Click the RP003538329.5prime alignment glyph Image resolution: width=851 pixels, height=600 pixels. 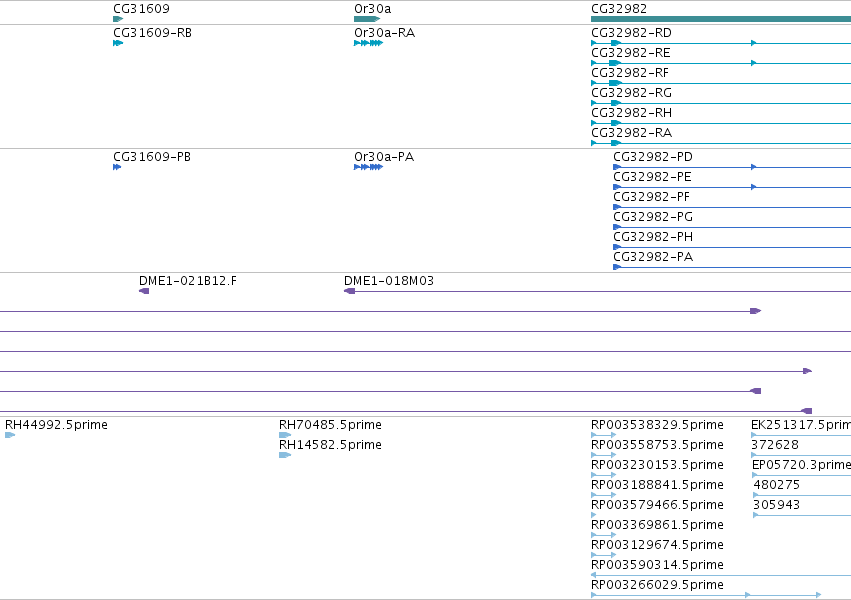pos(604,435)
